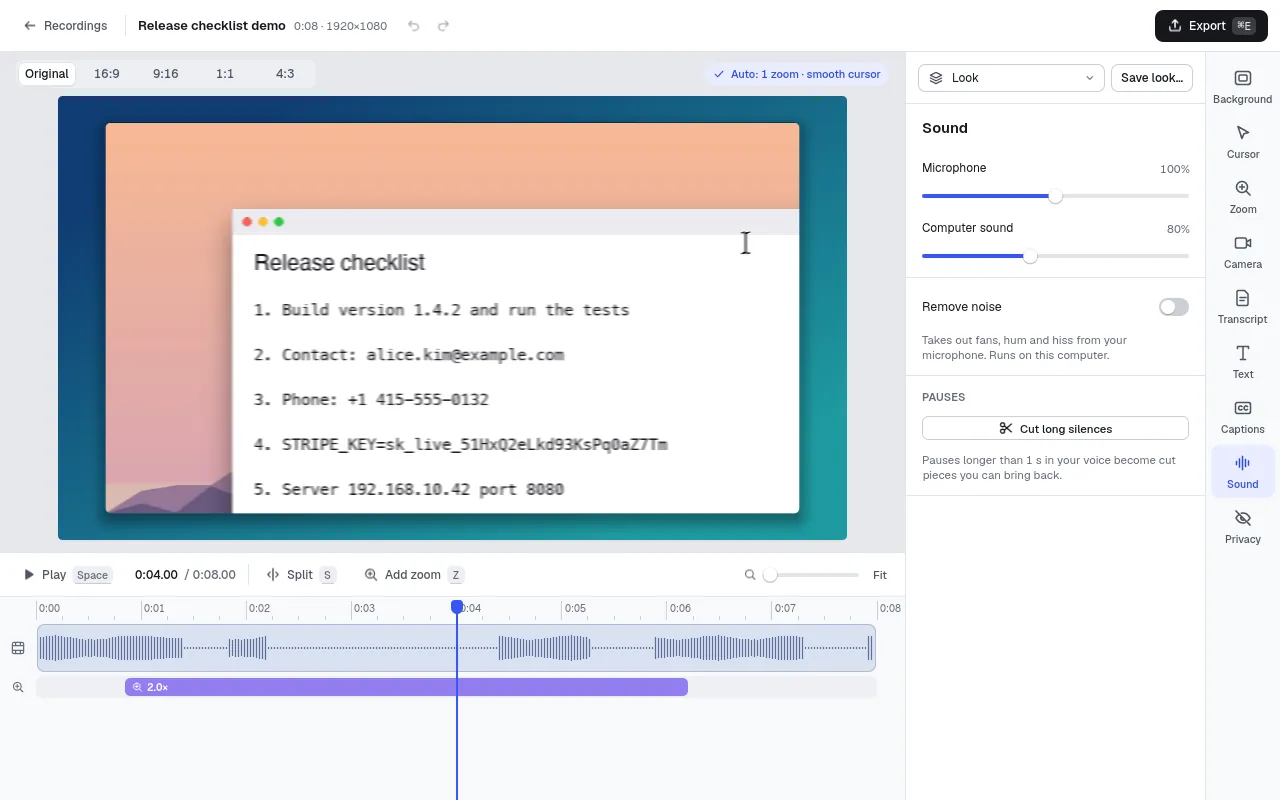Click the audio waveform clip

[x=456, y=648]
